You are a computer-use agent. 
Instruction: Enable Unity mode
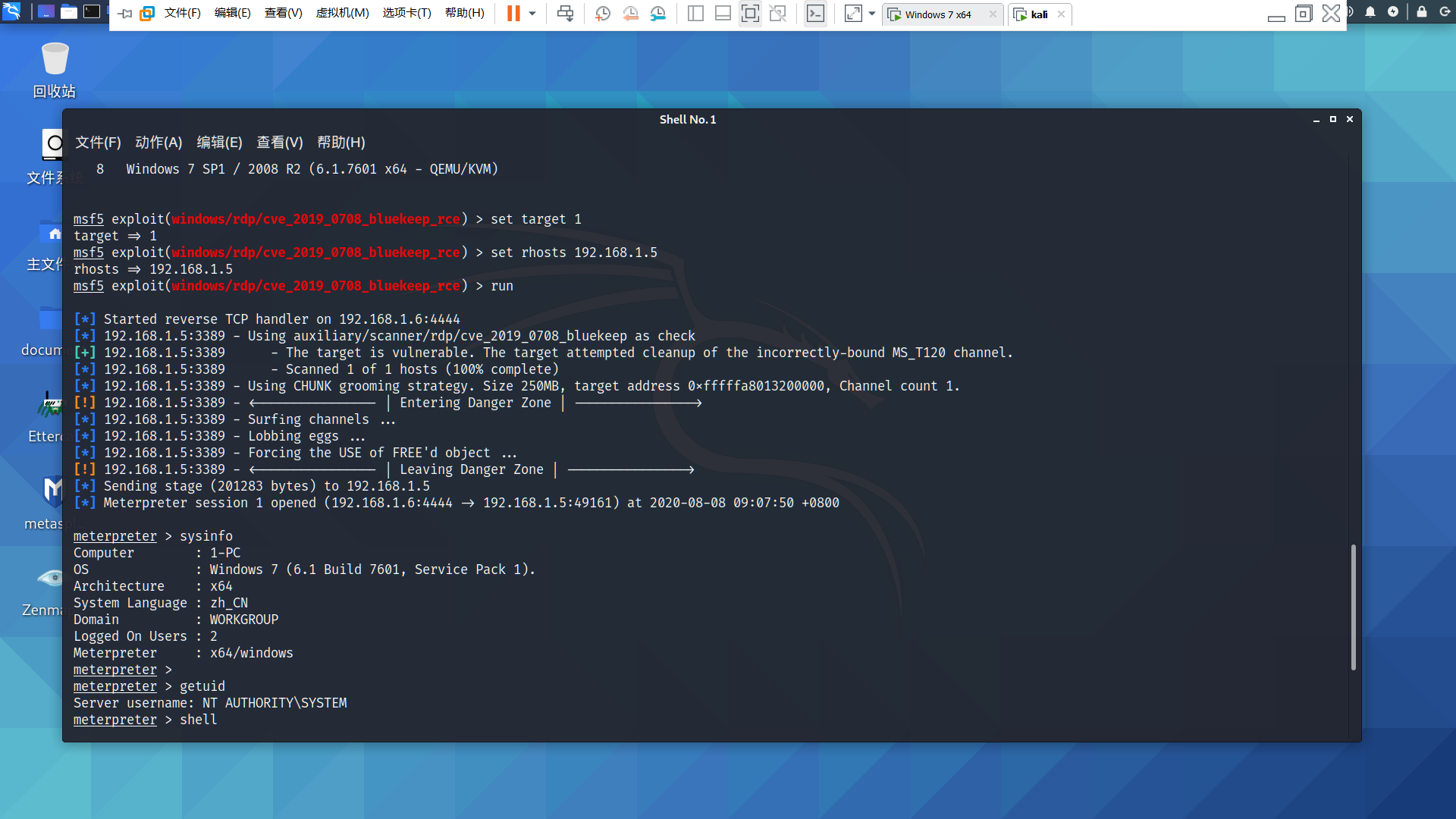point(777,13)
